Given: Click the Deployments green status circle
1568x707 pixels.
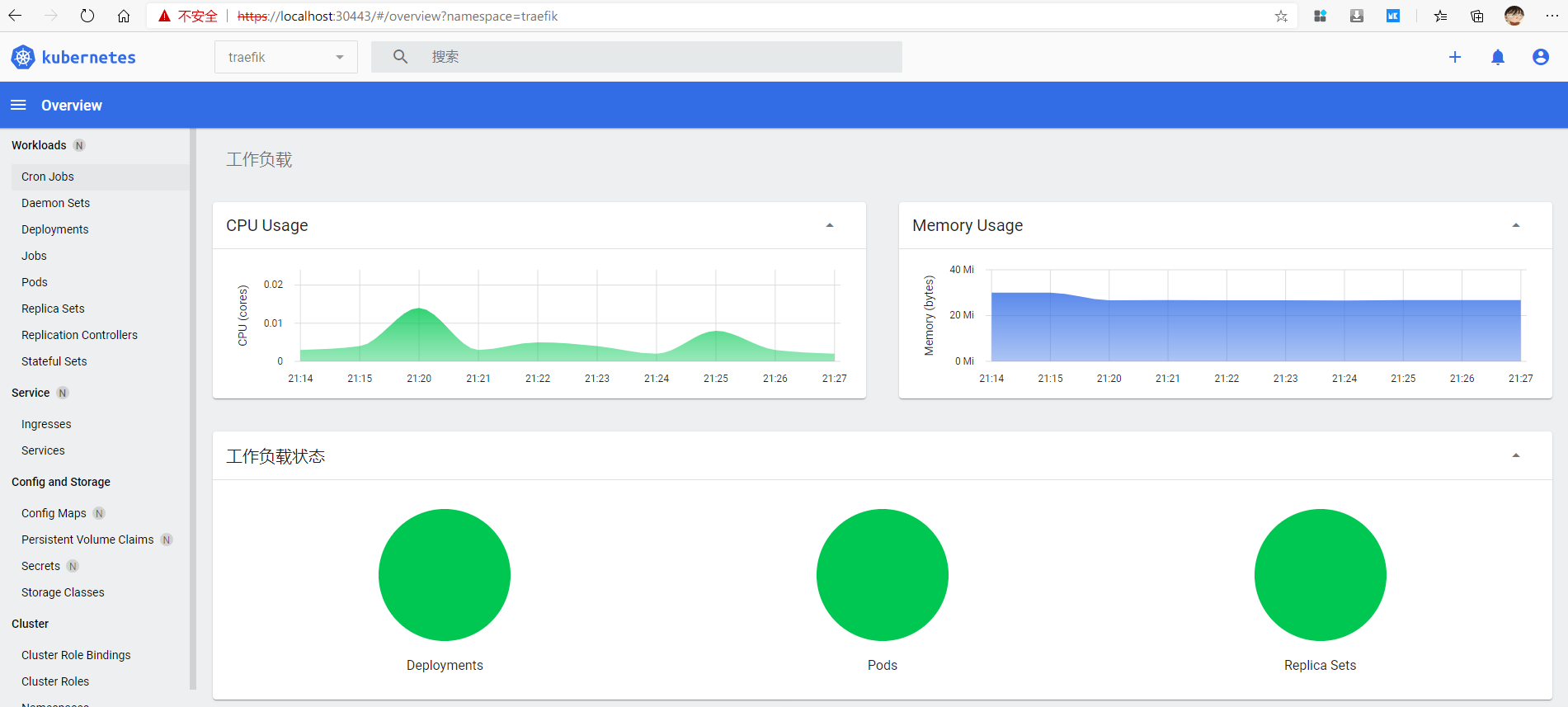Looking at the screenshot, I should (445, 575).
